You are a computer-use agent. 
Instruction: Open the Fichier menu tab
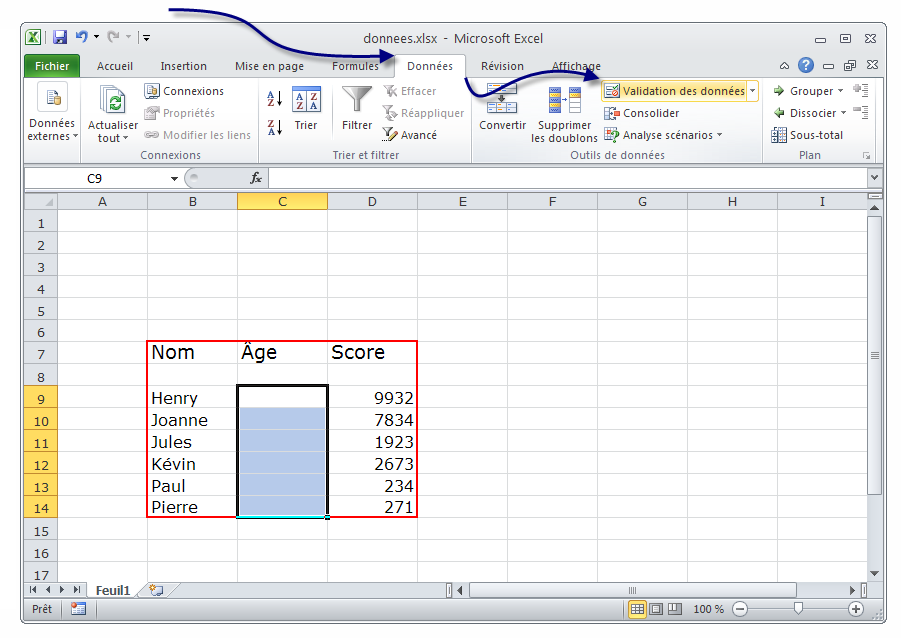click(x=52, y=66)
